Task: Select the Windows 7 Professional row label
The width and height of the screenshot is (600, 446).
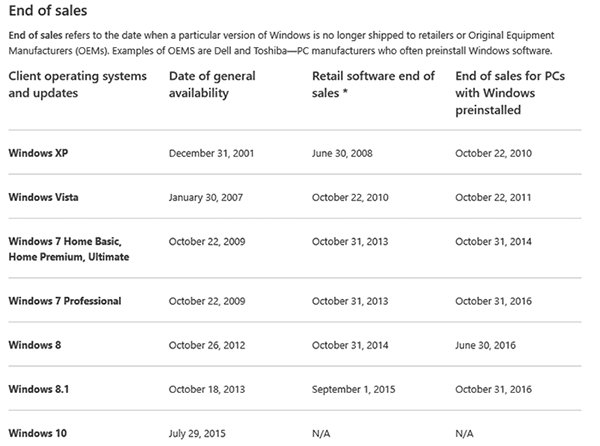Action: pyautogui.click(x=65, y=301)
